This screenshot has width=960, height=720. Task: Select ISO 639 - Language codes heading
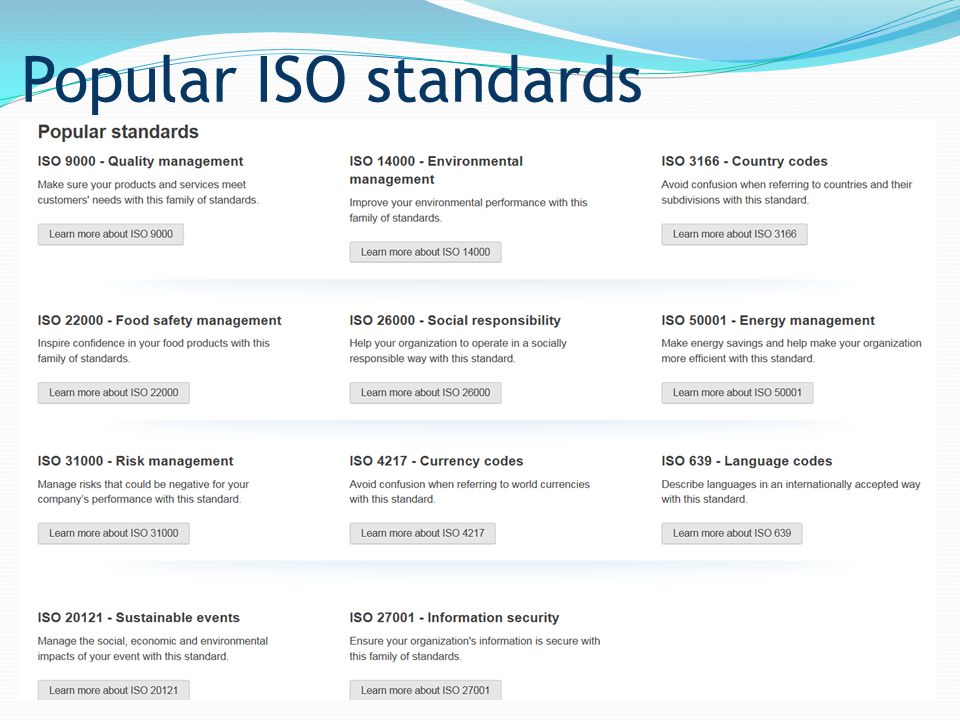747,461
